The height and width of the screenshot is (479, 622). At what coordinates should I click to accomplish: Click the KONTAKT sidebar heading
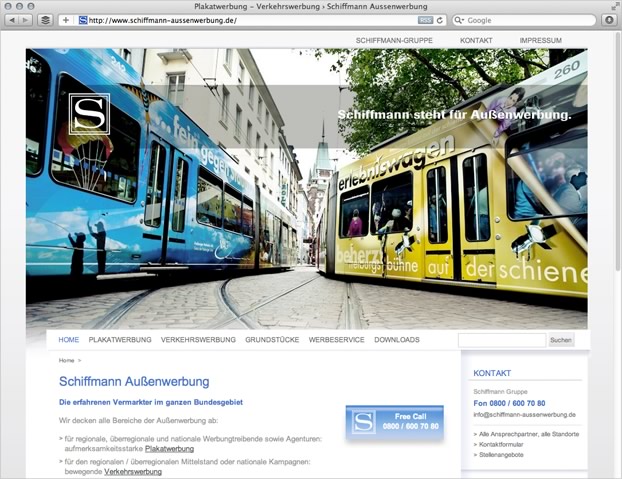492,373
